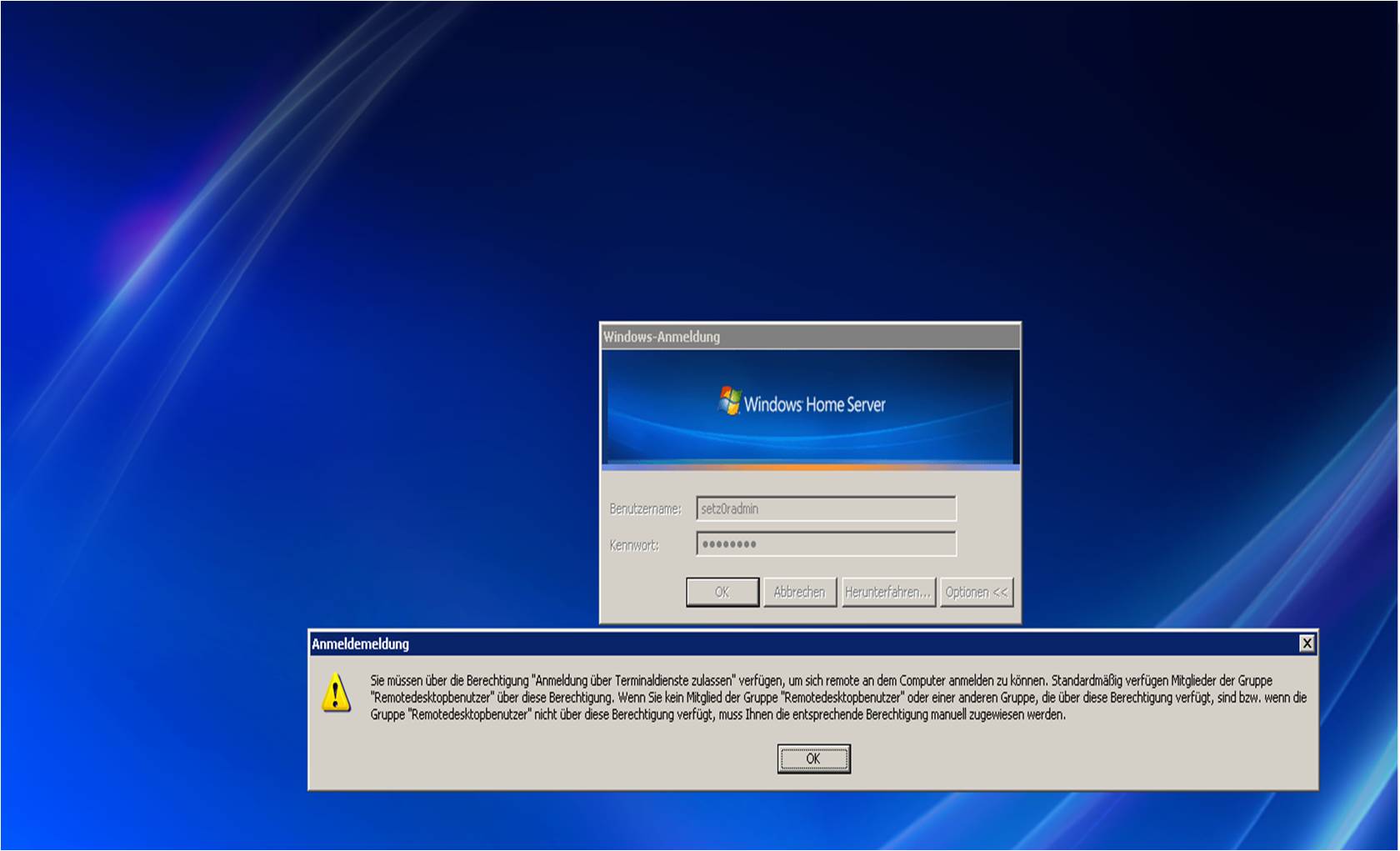This screenshot has width=1400, height=851.
Task: Click the Windows-Anmeldung title bar
Action: pyautogui.click(x=810, y=337)
